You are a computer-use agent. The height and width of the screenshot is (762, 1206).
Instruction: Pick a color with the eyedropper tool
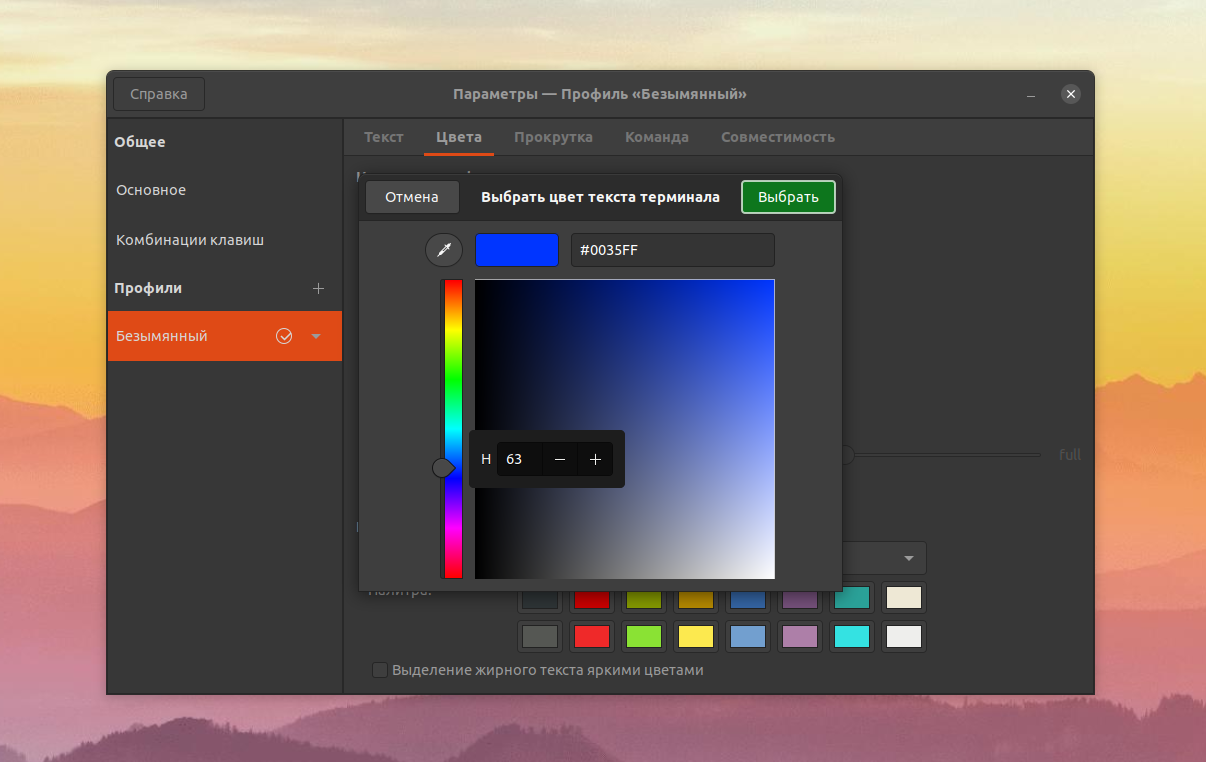click(444, 250)
